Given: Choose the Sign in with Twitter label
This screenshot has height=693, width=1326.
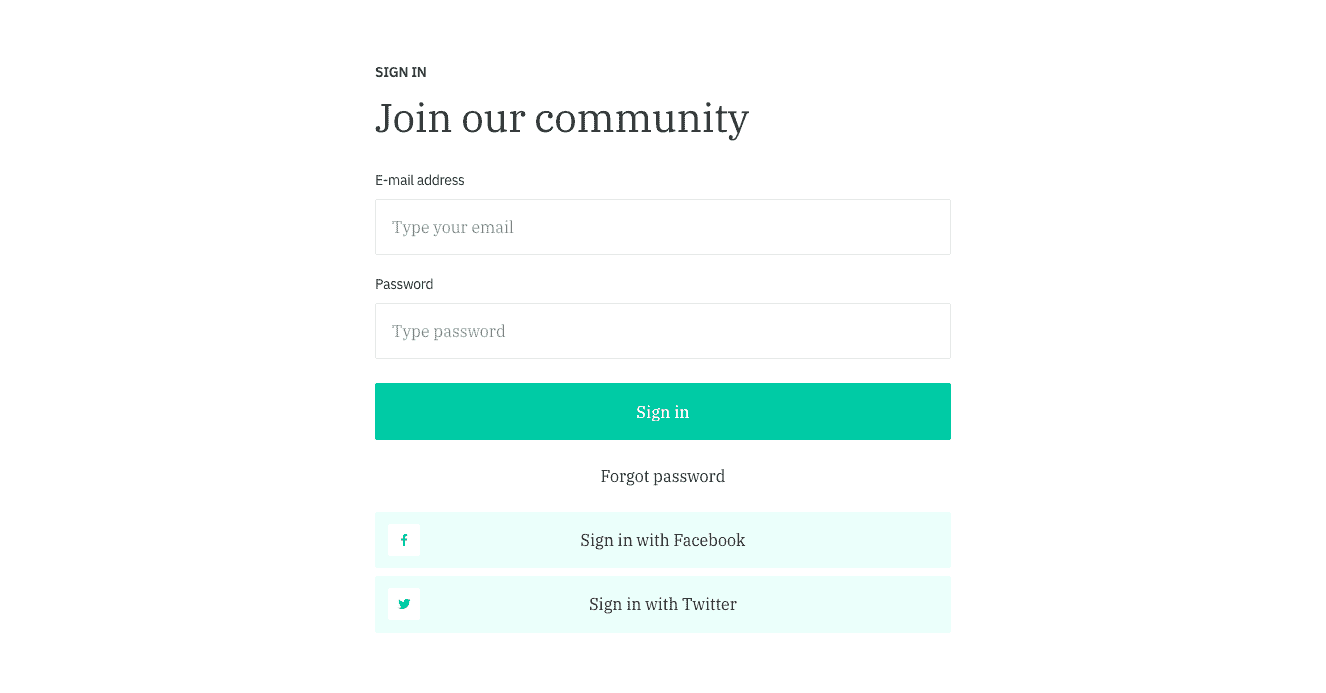Looking at the screenshot, I should point(662,604).
